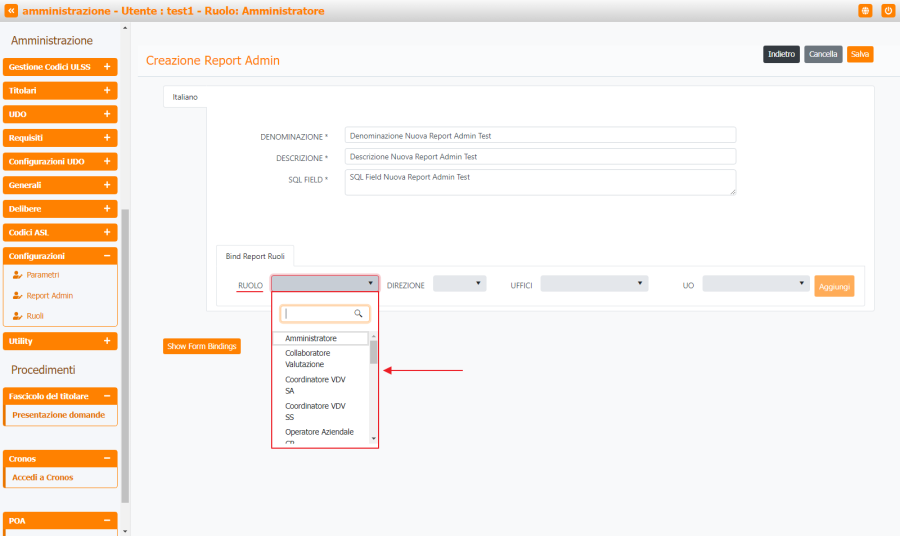Open the UO dropdown
The width and height of the screenshot is (900, 536).
[x=755, y=284]
